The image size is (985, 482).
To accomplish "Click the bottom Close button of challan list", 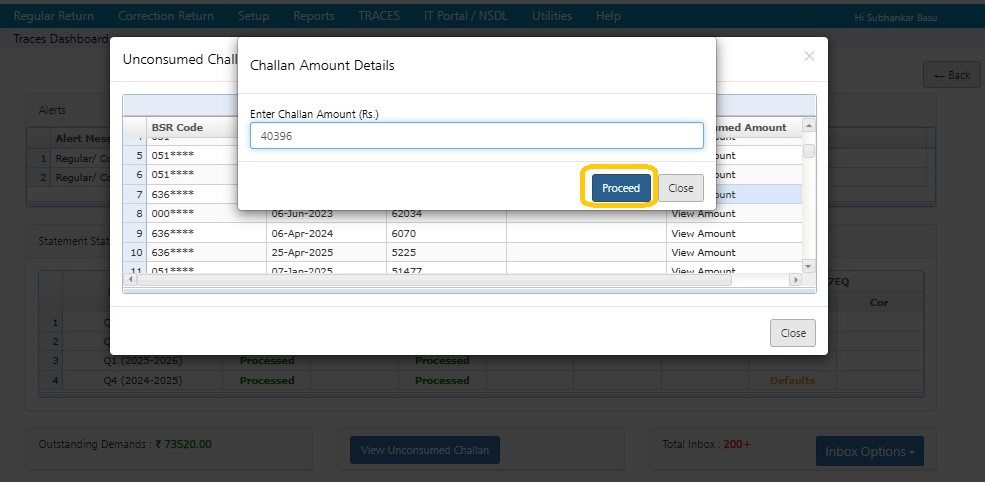I will (792, 333).
